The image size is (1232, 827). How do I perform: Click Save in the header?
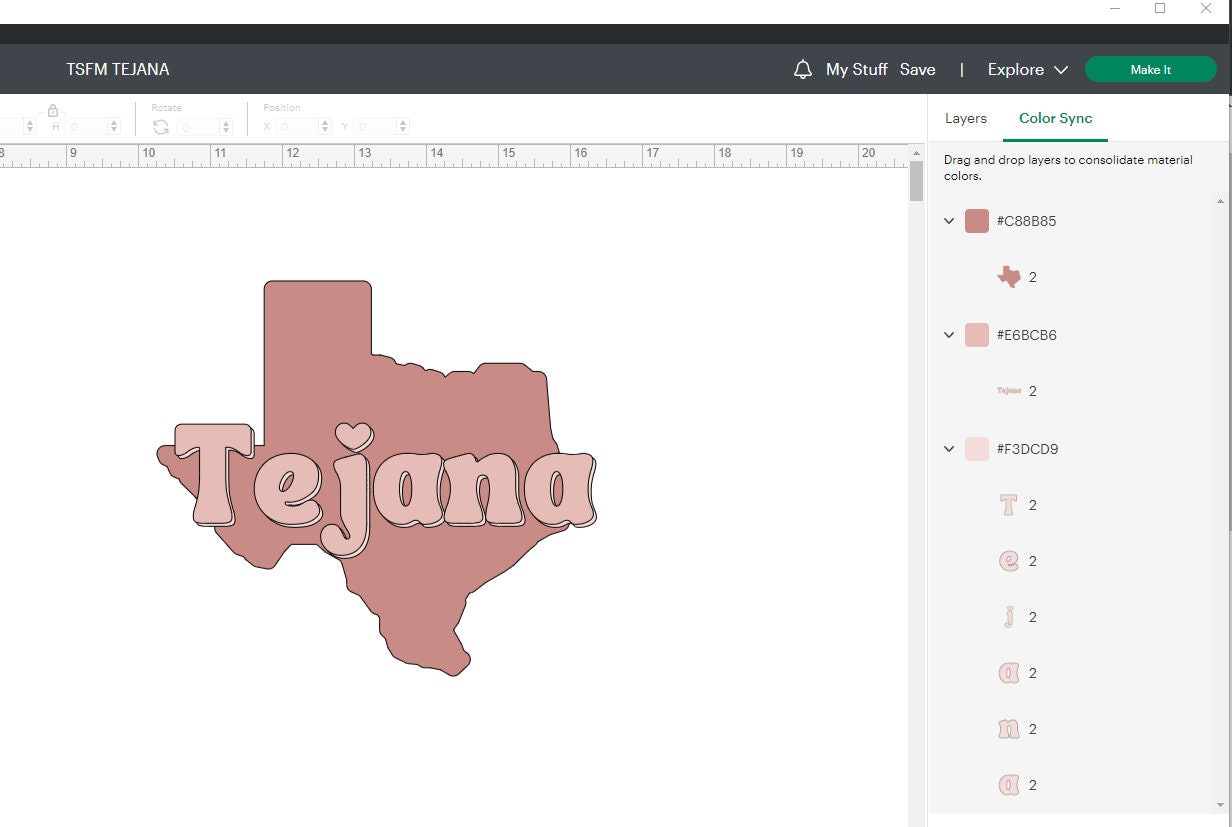[x=917, y=69]
